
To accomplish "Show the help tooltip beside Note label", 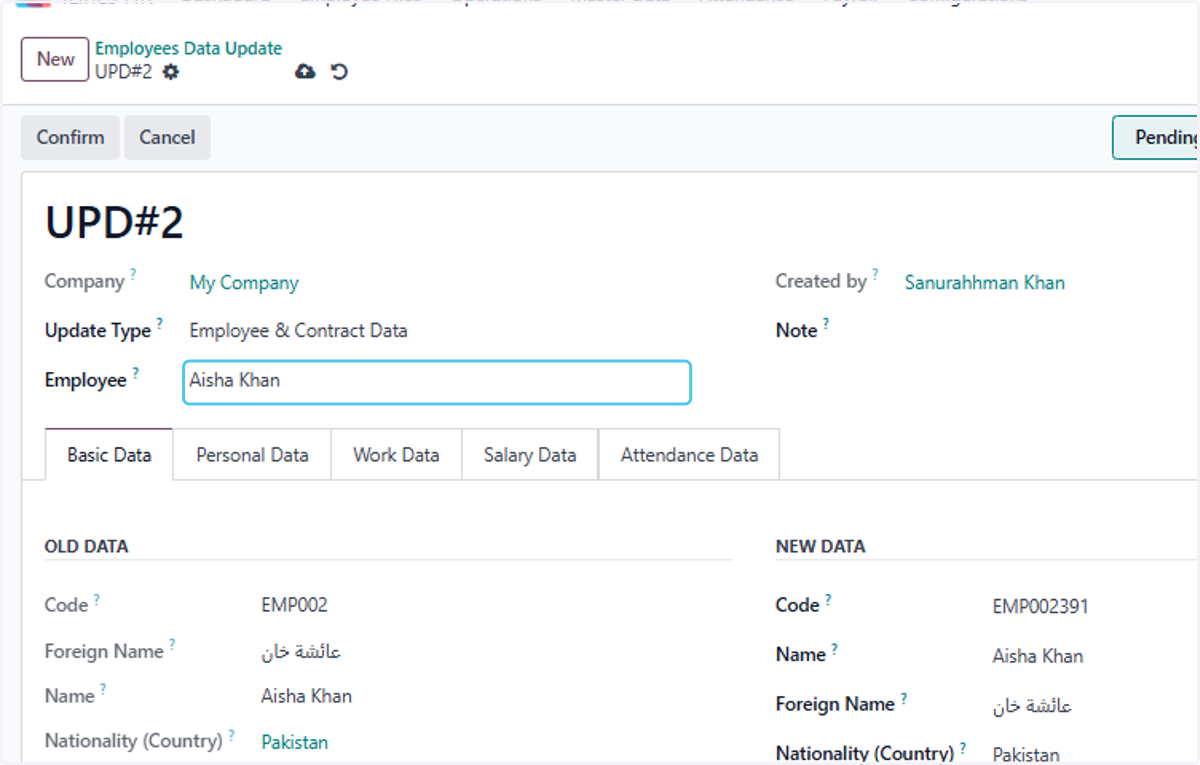I will click(x=826, y=324).
